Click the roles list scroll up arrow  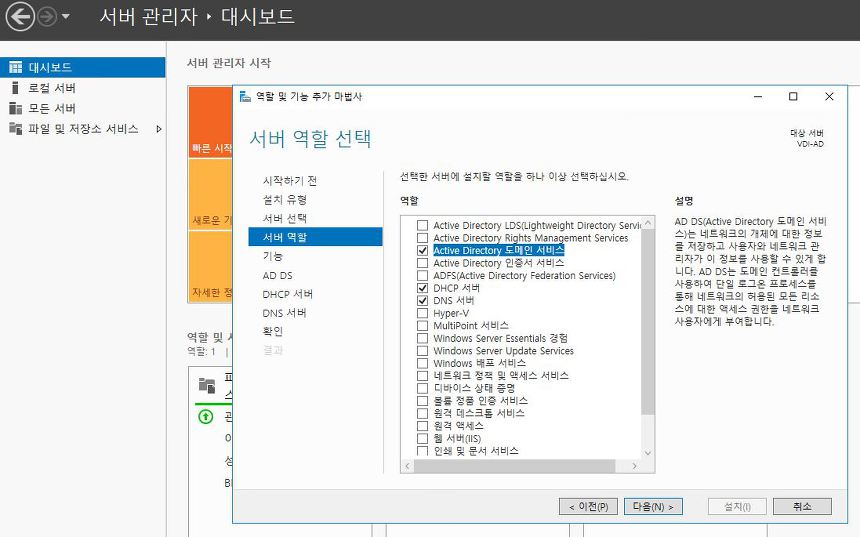tap(648, 223)
